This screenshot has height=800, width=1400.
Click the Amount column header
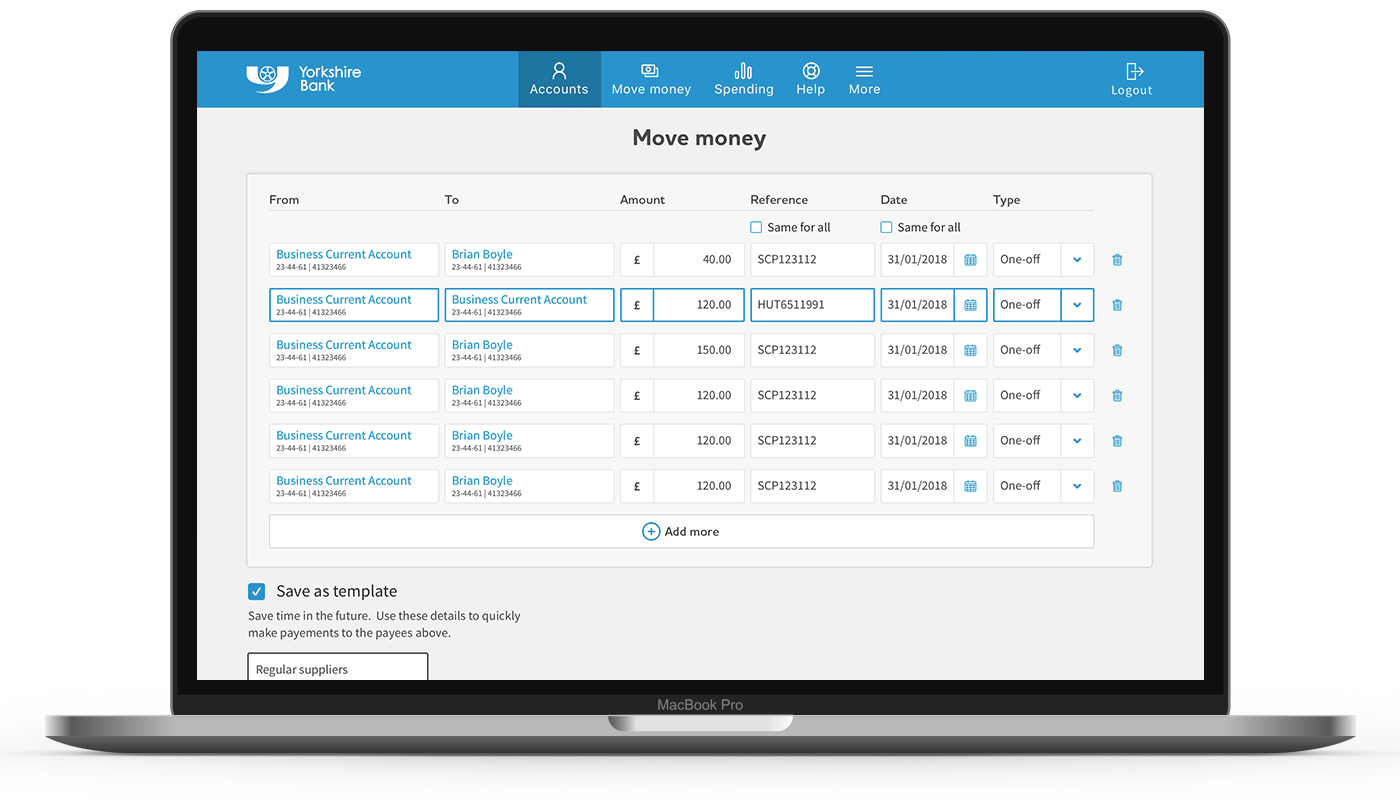click(x=642, y=200)
